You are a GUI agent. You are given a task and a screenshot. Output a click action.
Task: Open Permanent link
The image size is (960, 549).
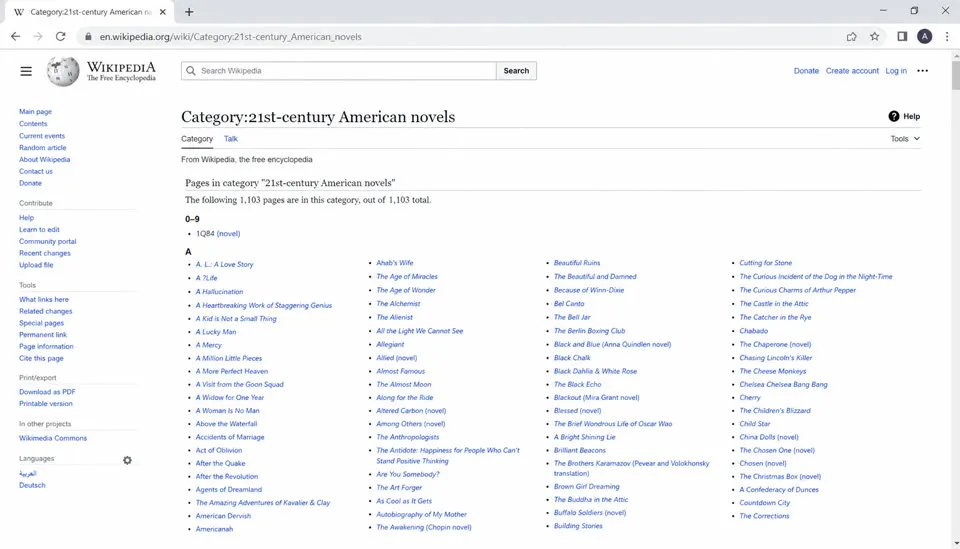click(43, 335)
